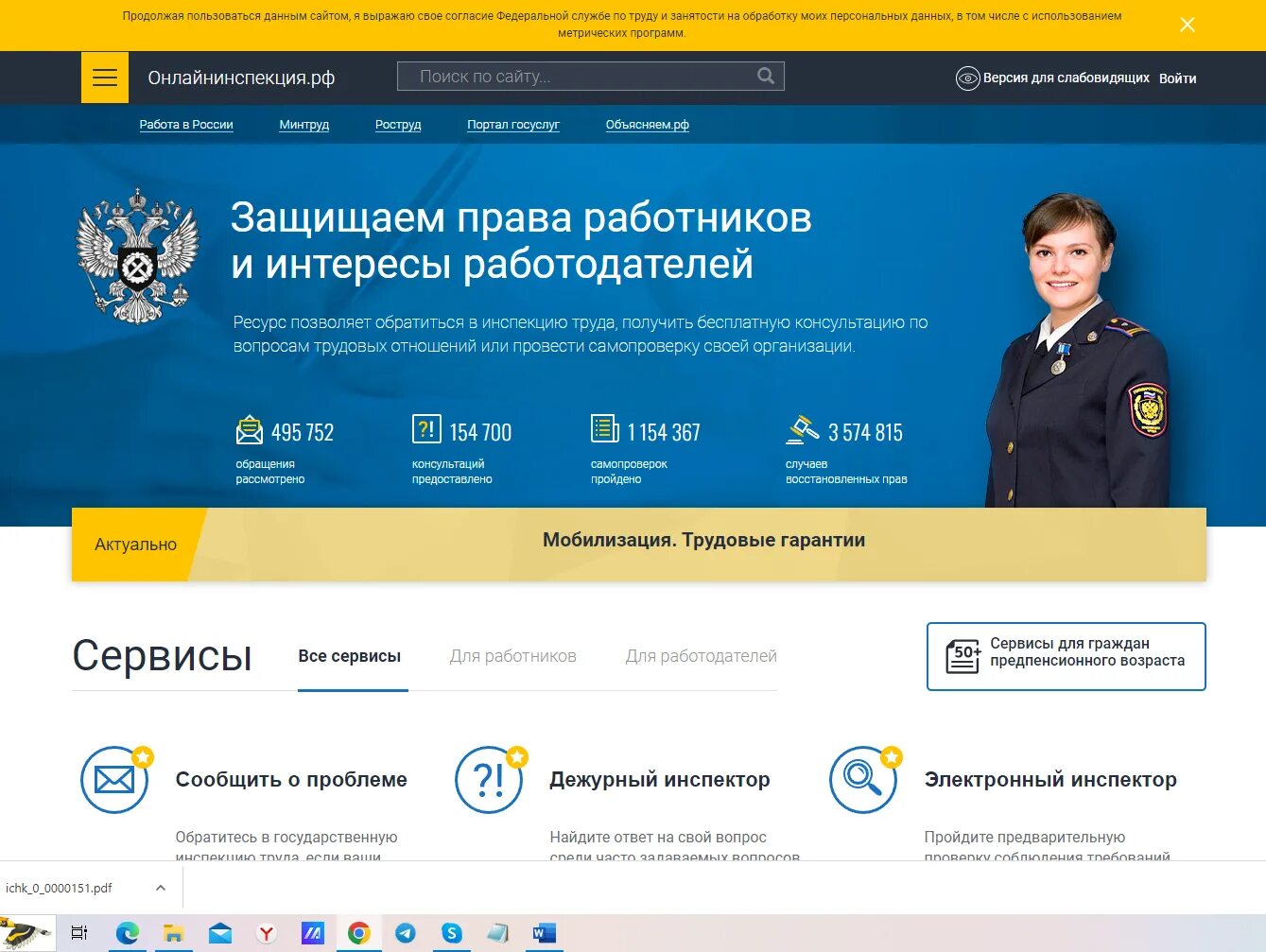Close the yellow consent banner
This screenshot has height=952, width=1266.
[x=1188, y=25]
